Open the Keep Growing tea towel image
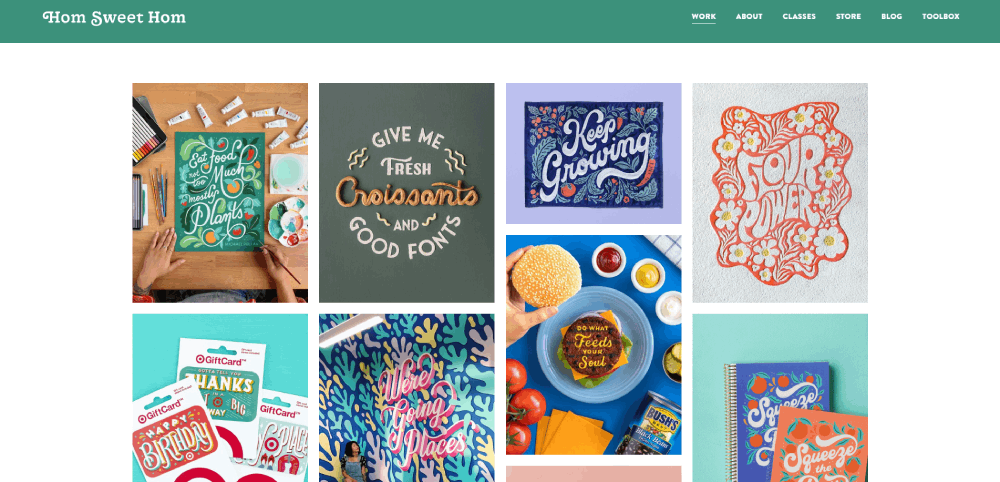This screenshot has height=482, width=1000. [593, 153]
